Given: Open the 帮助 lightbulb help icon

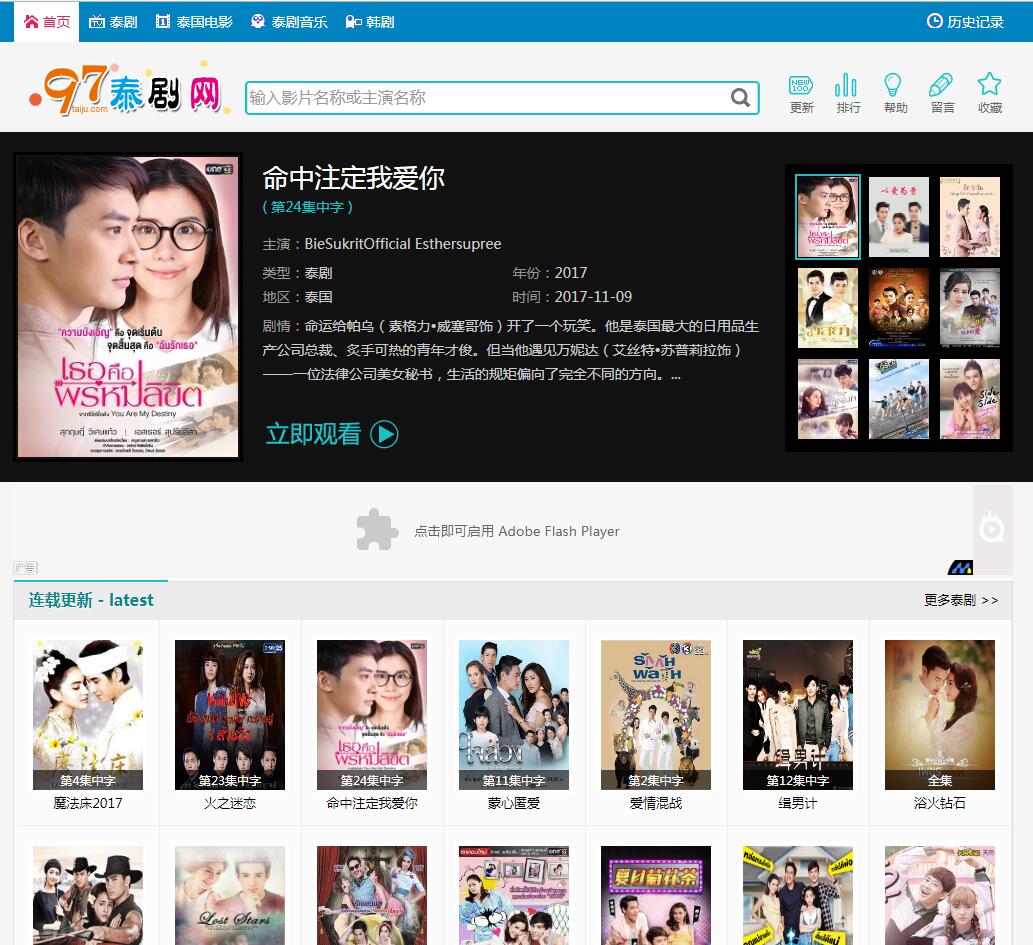Looking at the screenshot, I should pos(895,94).
